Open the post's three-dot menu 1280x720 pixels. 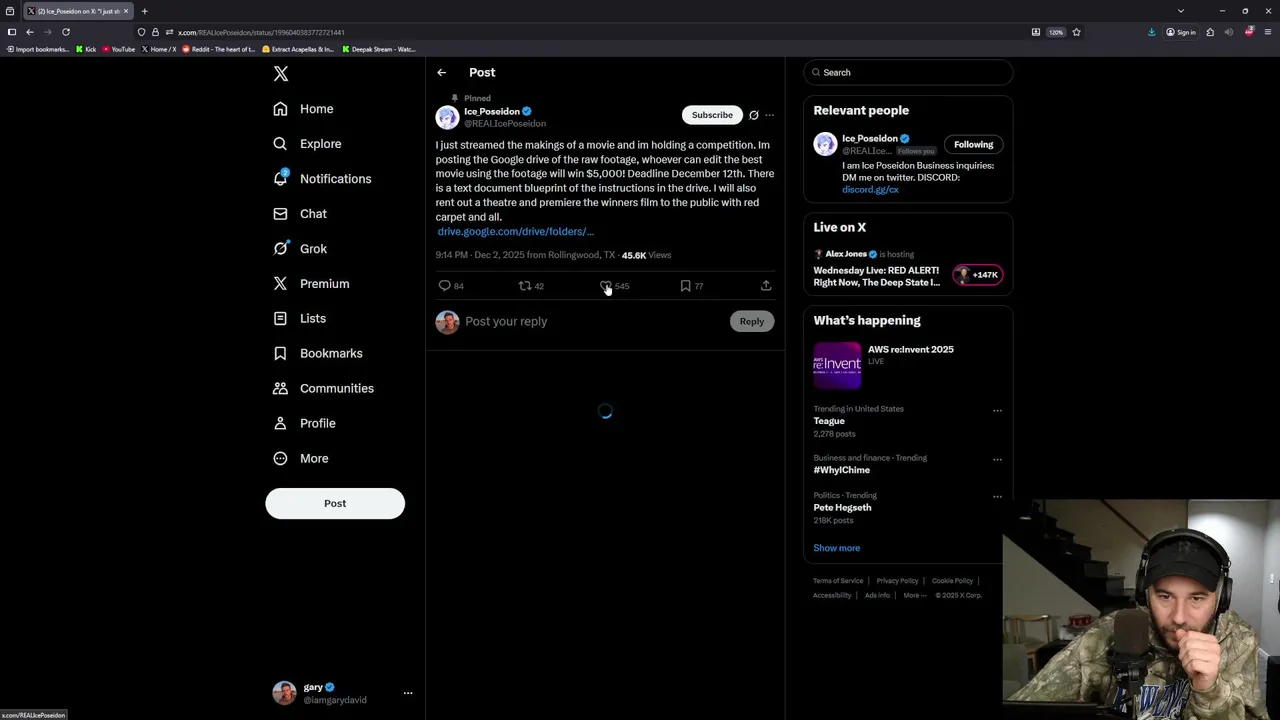pyautogui.click(x=769, y=115)
